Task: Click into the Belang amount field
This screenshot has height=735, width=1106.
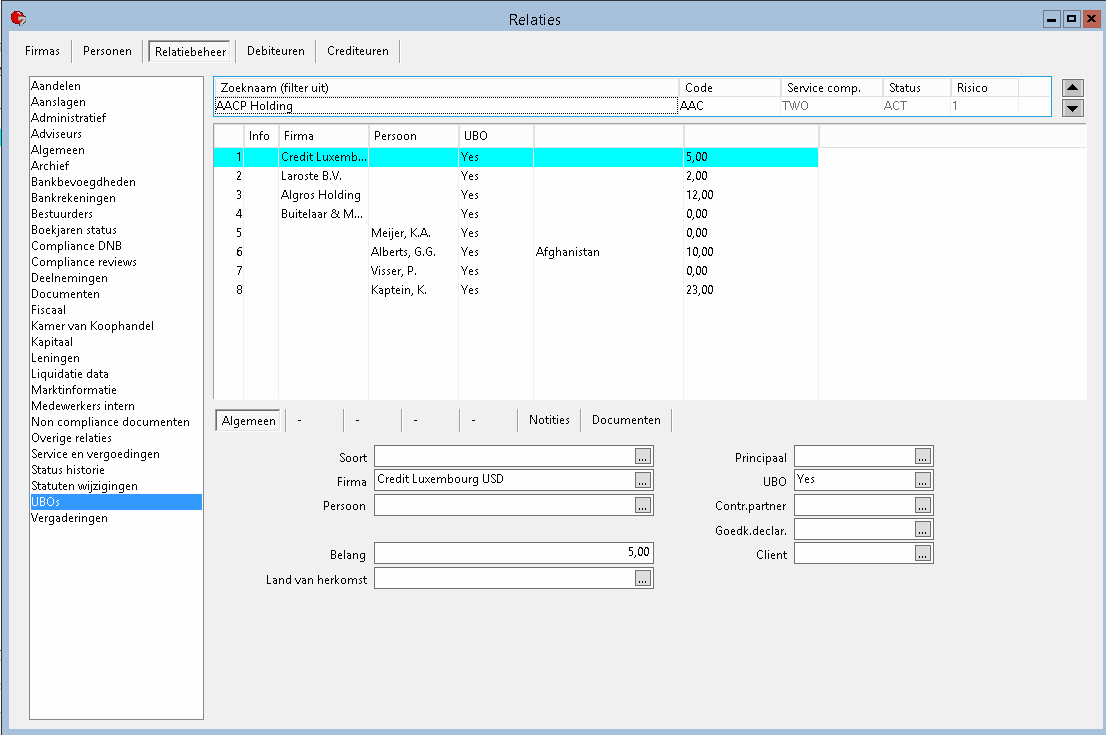Action: coord(514,552)
